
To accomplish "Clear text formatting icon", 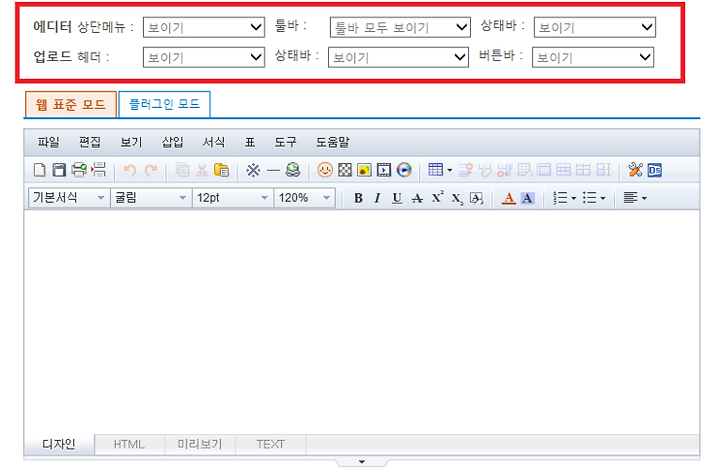I will pyautogui.click(x=477, y=198).
